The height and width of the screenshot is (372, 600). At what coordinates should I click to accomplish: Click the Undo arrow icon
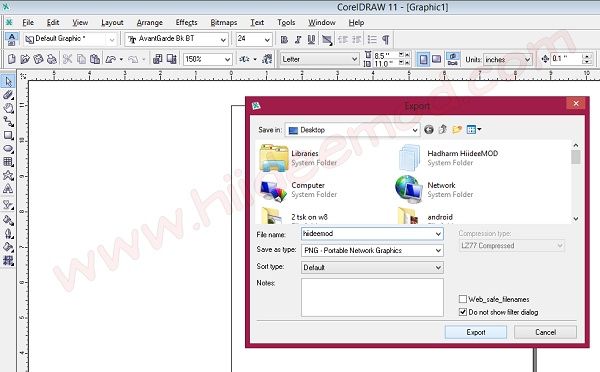point(111,59)
